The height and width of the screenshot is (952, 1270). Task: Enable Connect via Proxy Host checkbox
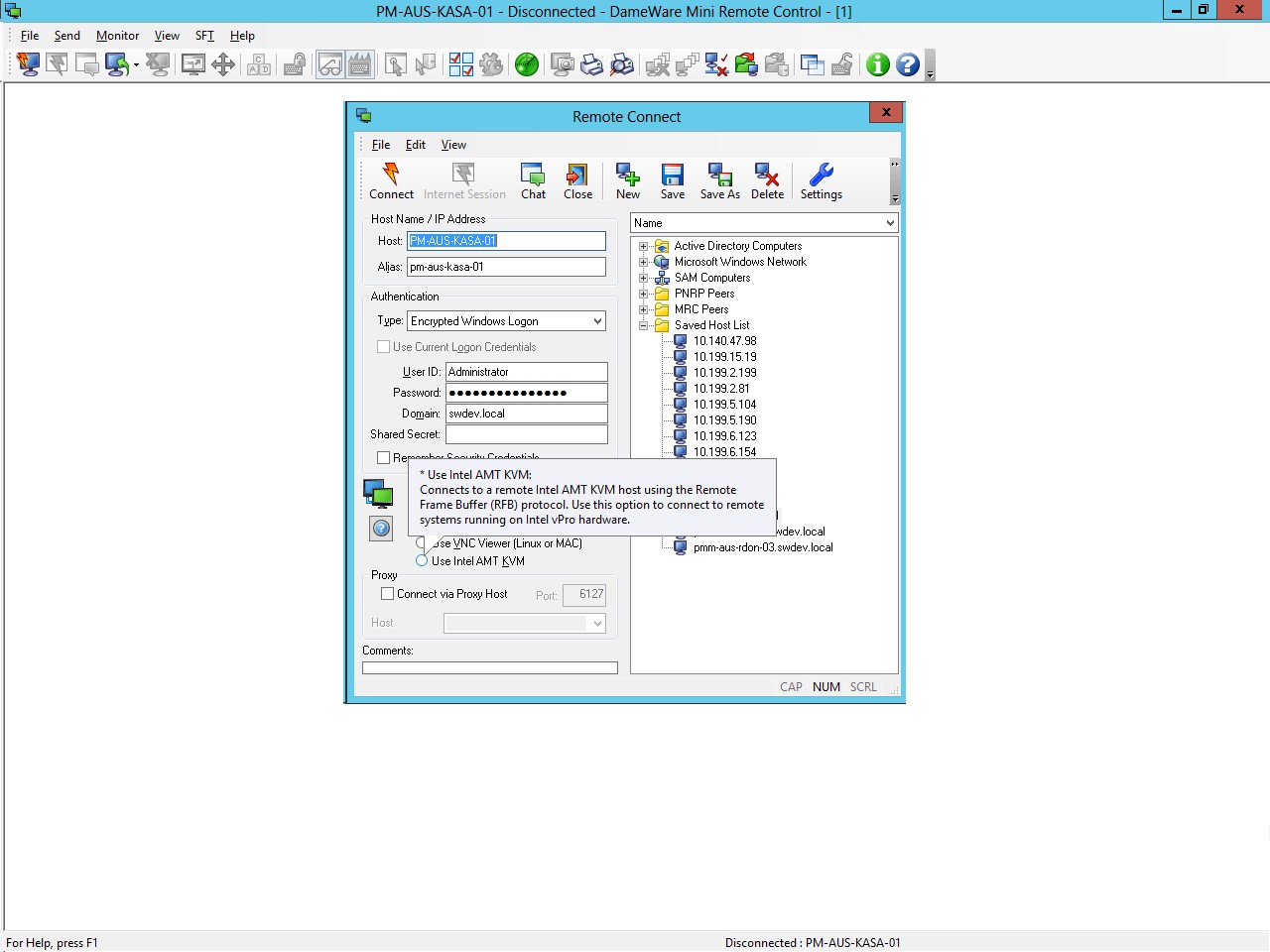coord(388,594)
